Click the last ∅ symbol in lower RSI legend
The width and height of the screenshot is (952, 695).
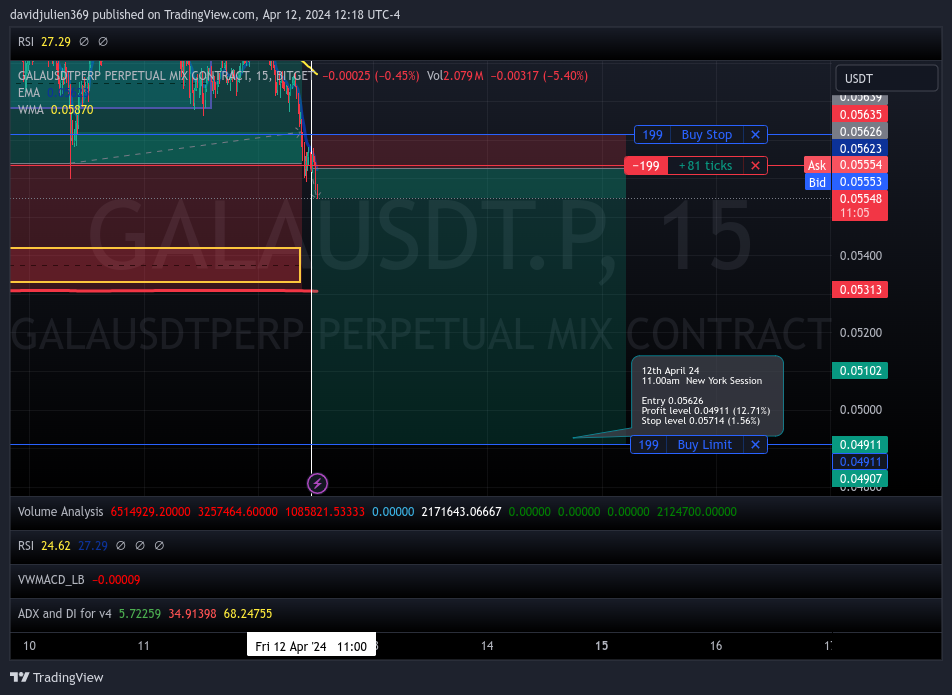pyautogui.click(x=159, y=546)
